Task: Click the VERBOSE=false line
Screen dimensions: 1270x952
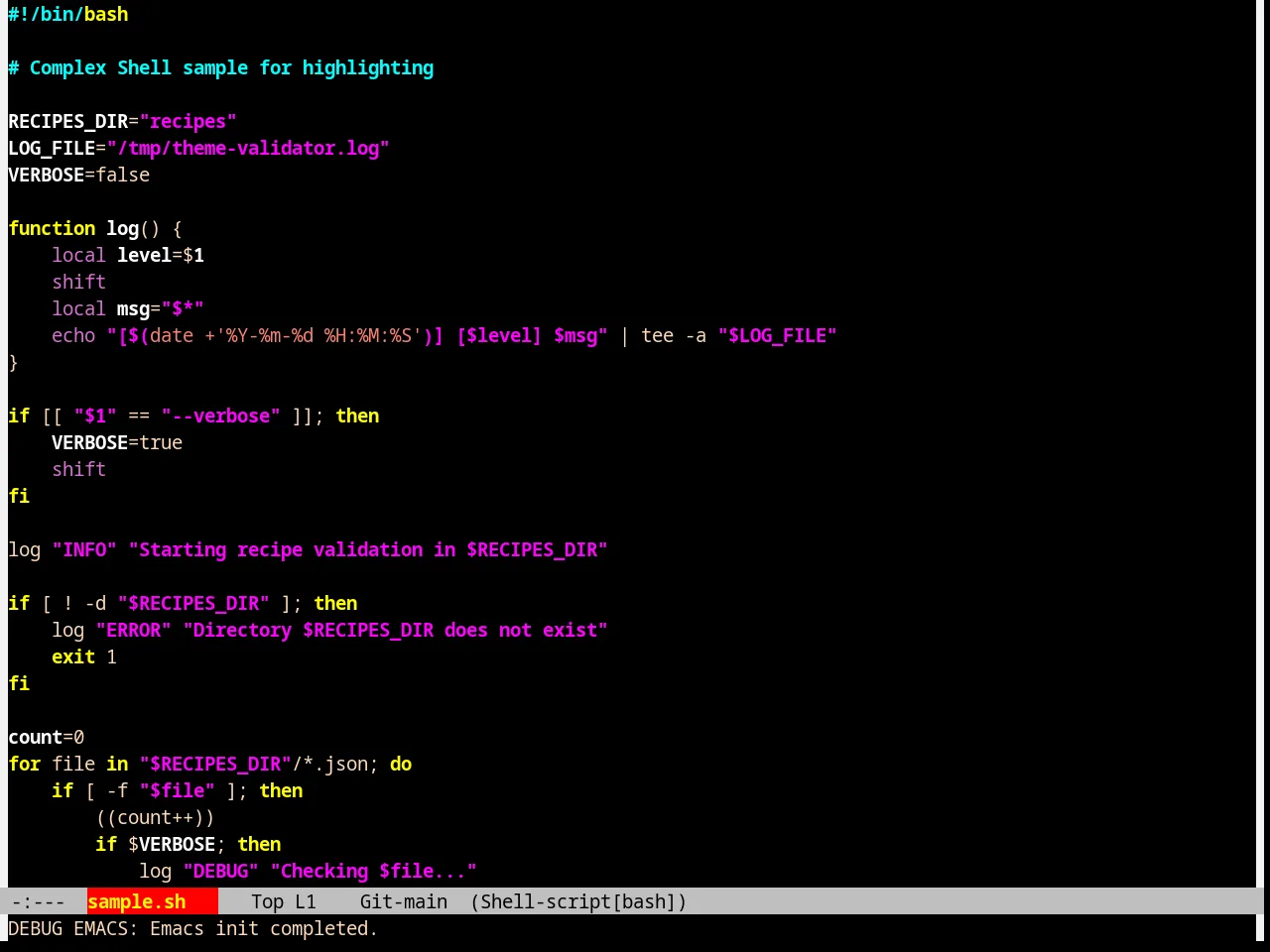Action: 79,175
